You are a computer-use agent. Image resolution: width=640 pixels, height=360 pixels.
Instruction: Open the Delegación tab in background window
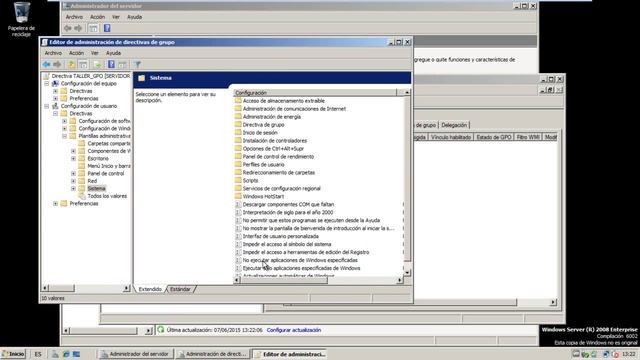[x=454, y=125]
